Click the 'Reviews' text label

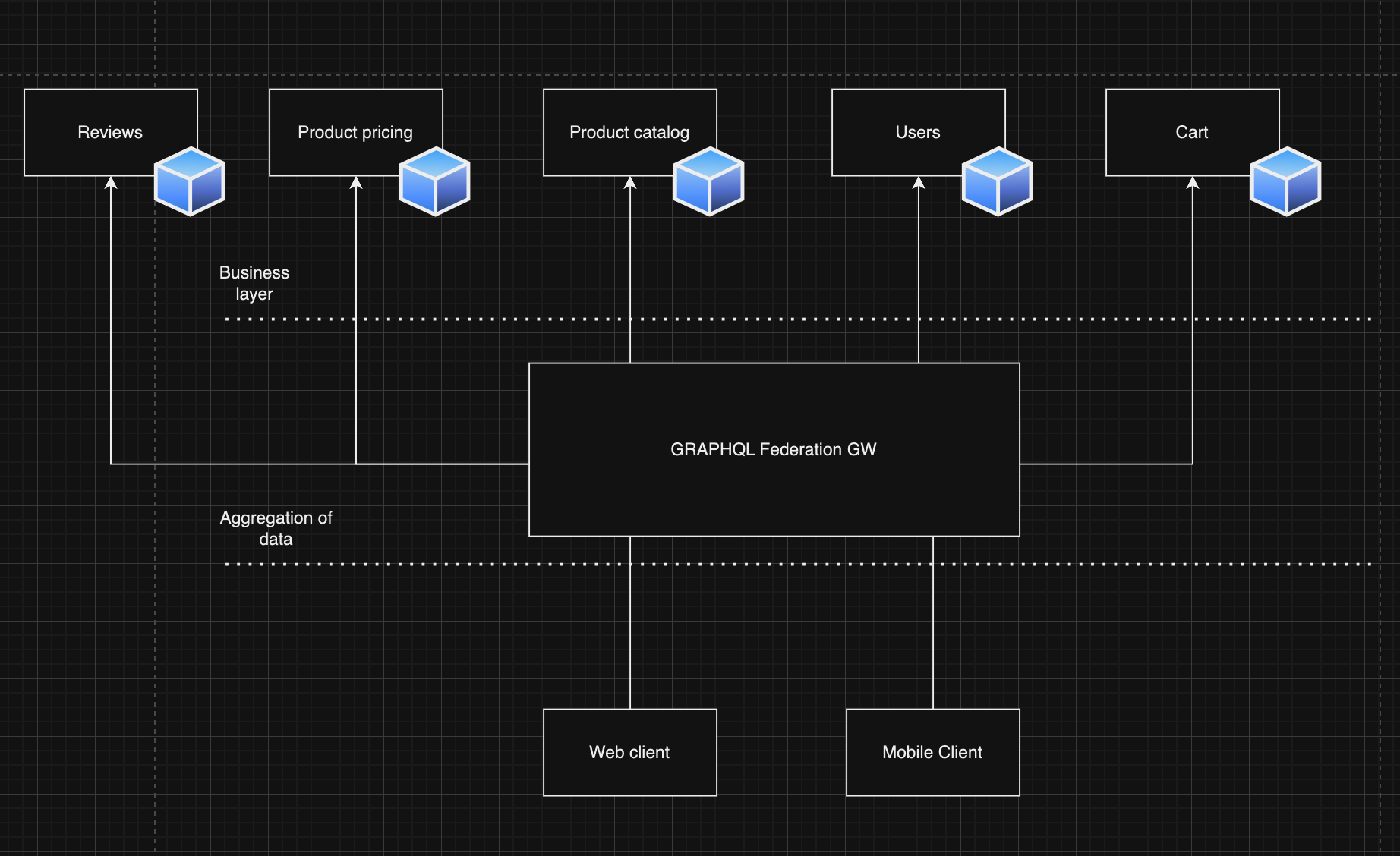110,132
